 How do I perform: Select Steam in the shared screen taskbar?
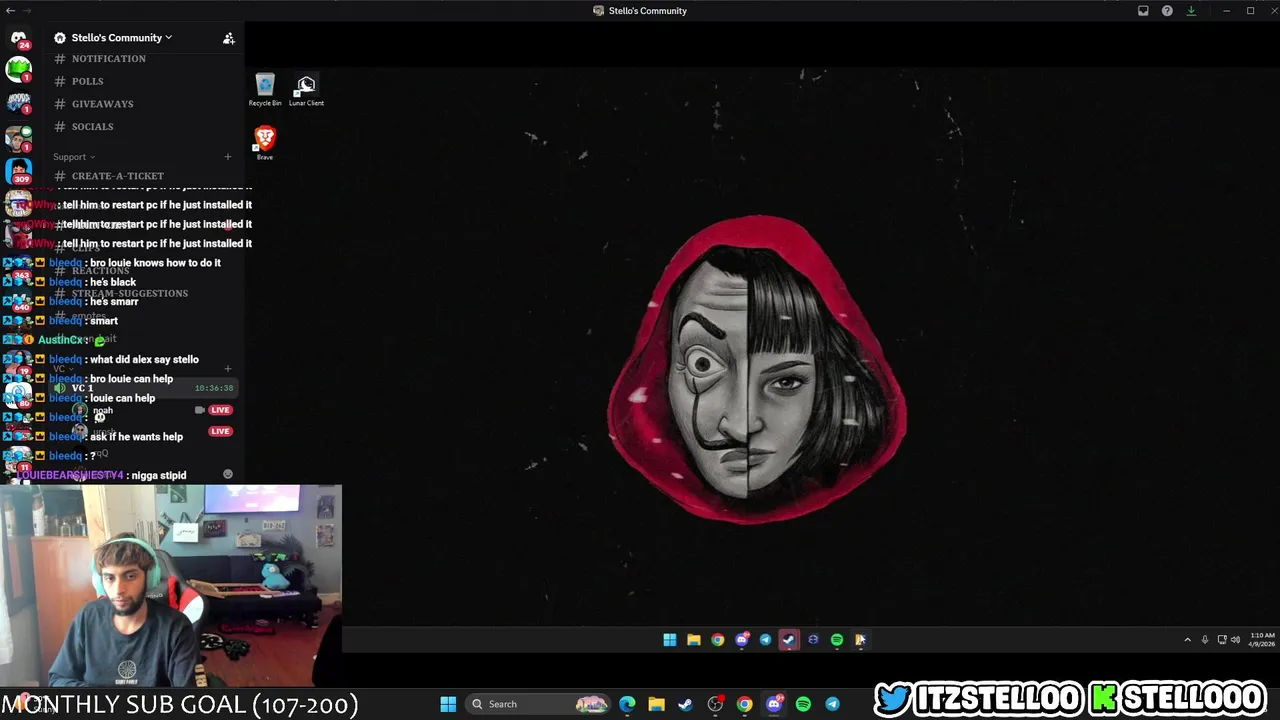tap(789, 640)
